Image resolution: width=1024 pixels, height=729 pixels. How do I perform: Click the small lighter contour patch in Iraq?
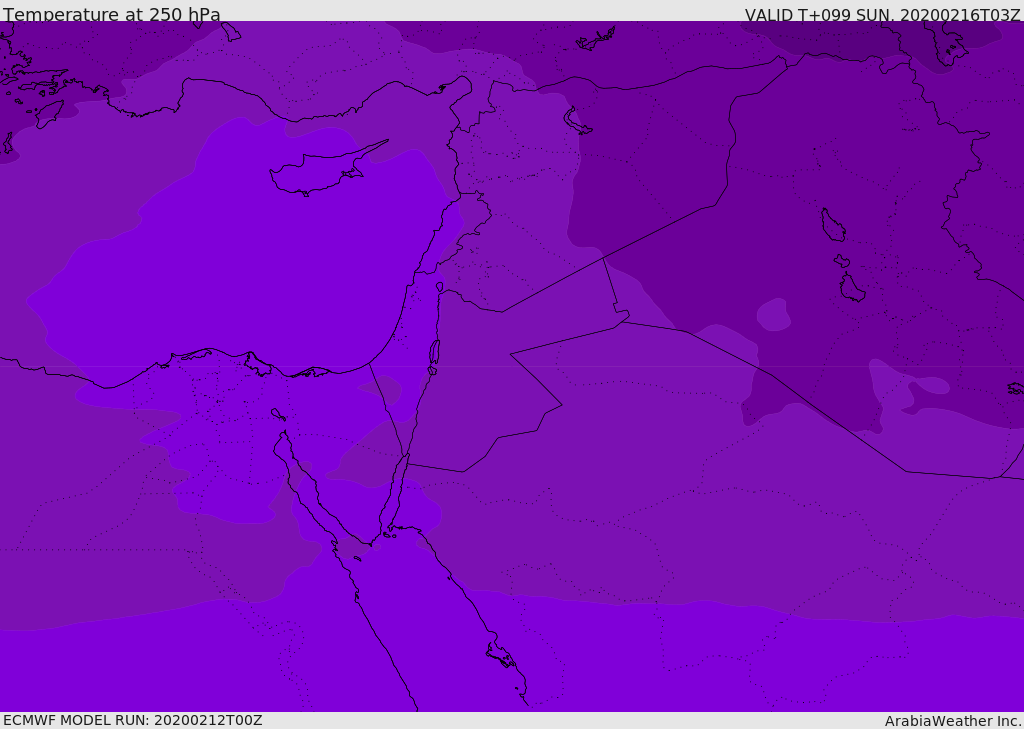click(x=773, y=315)
